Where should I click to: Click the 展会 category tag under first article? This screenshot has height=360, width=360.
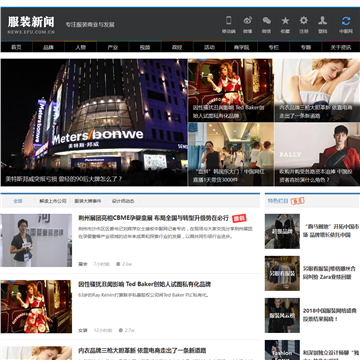point(83,264)
